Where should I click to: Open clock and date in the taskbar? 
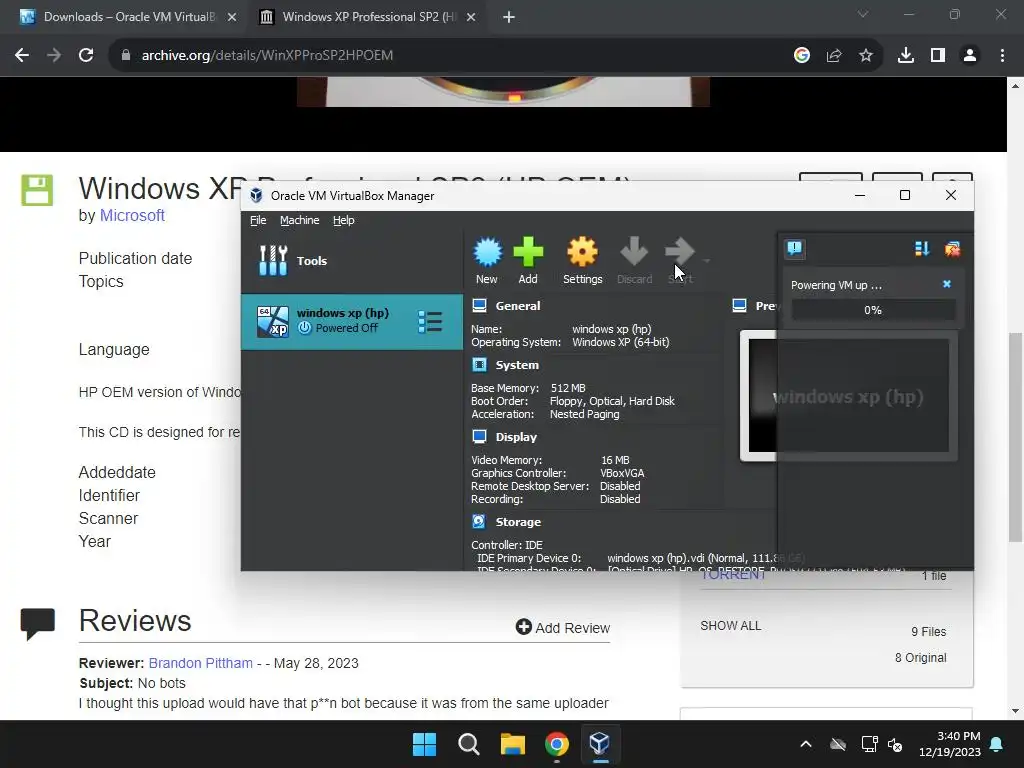point(950,744)
